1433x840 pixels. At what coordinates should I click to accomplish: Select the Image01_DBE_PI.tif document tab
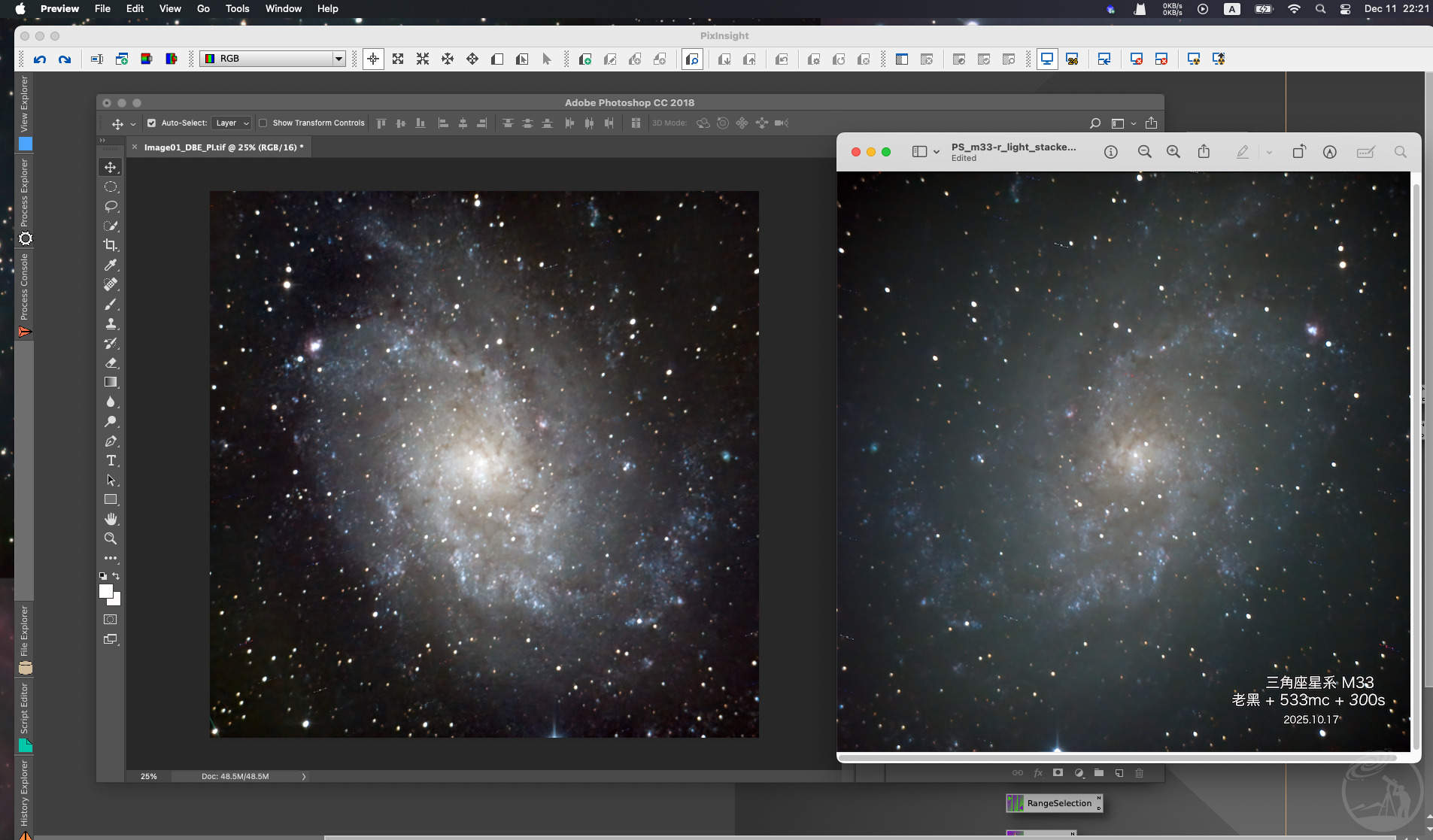click(223, 147)
